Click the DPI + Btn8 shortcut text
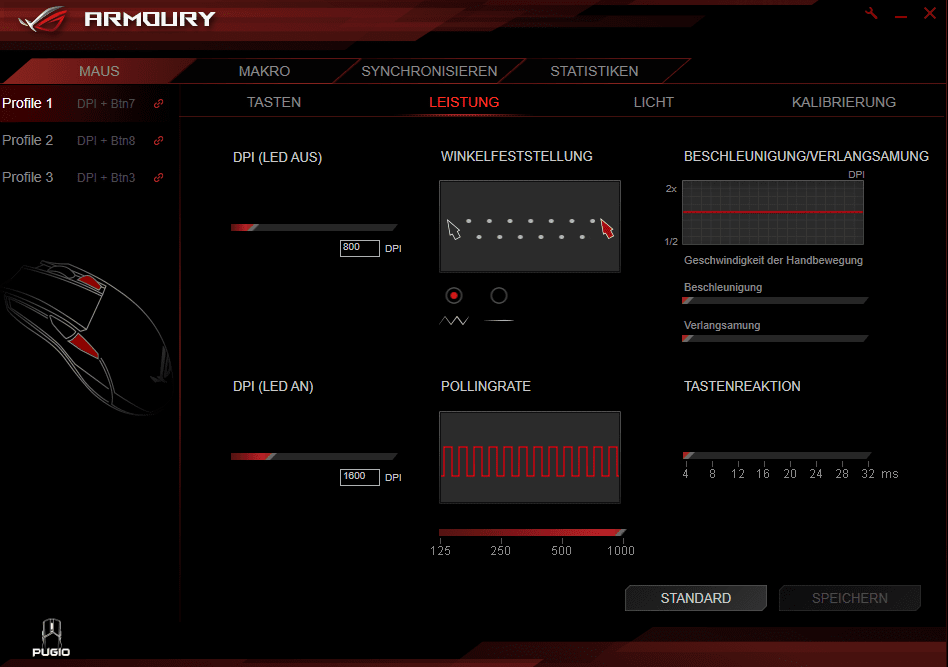Screen dimensions: 948x667 pos(106,140)
